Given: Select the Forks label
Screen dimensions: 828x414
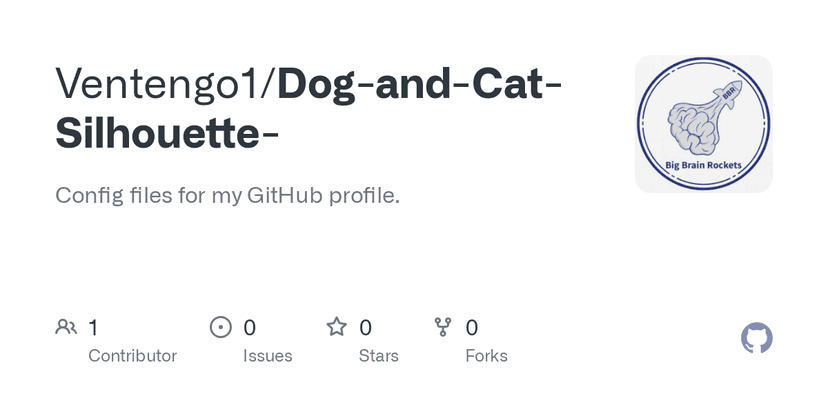Looking at the screenshot, I should tap(486, 356).
